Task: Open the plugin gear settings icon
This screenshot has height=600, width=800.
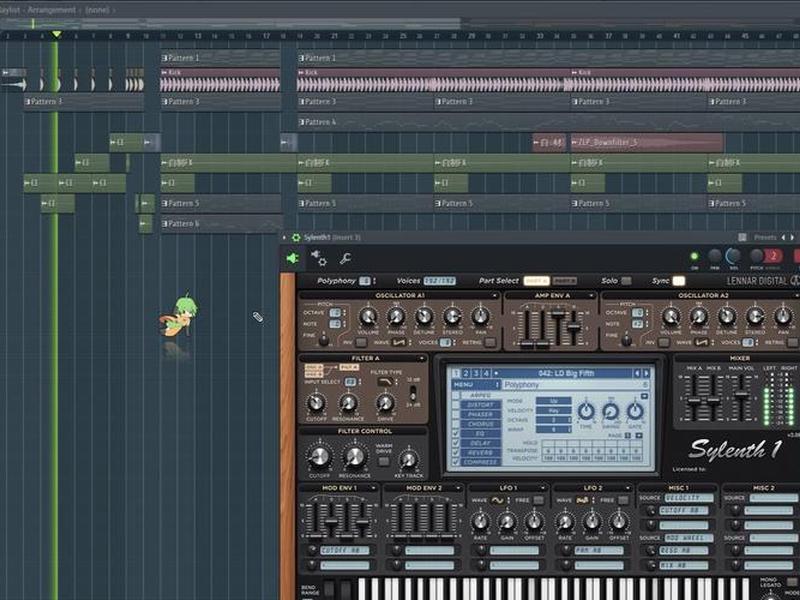Action: click(x=319, y=258)
